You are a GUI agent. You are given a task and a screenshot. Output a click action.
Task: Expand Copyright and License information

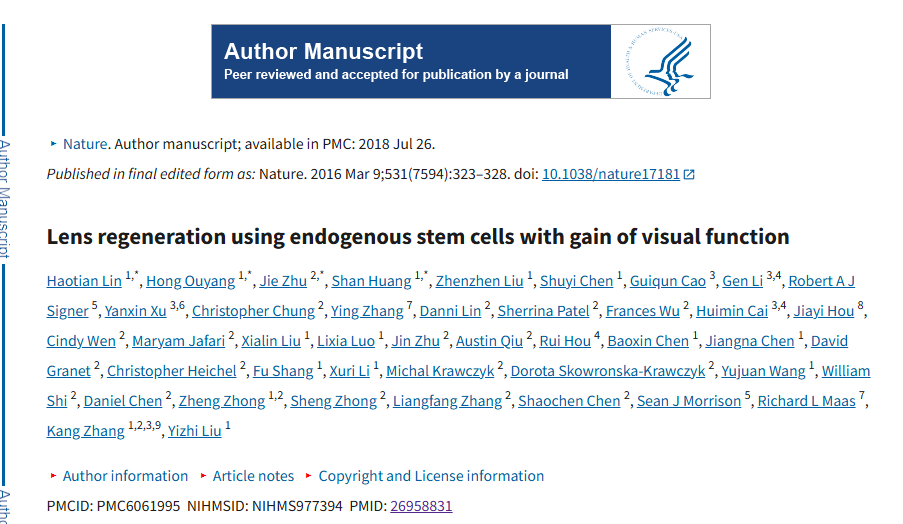pos(431,476)
